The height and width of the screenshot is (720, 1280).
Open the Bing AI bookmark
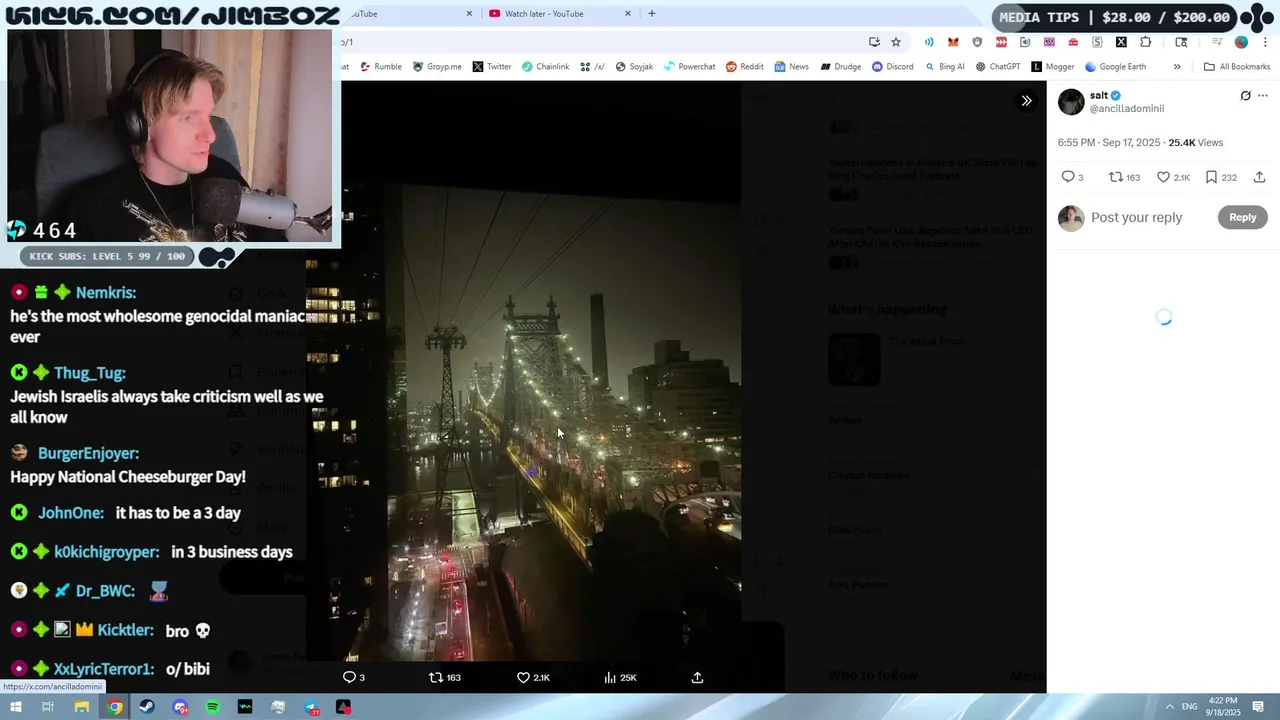(x=945, y=67)
